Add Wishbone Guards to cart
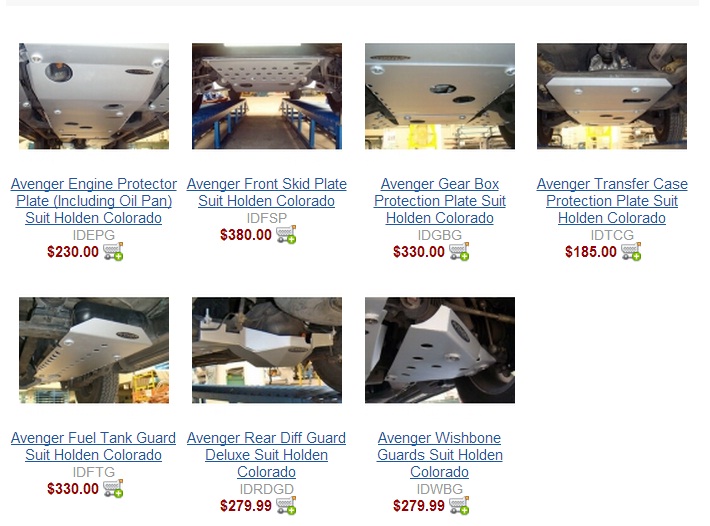The width and height of the screenshot is (710, 526). 459,505
